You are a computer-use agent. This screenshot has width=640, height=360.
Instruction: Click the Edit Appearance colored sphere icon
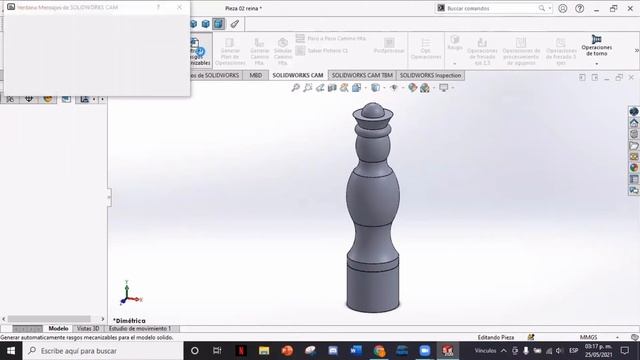(412, 87)
